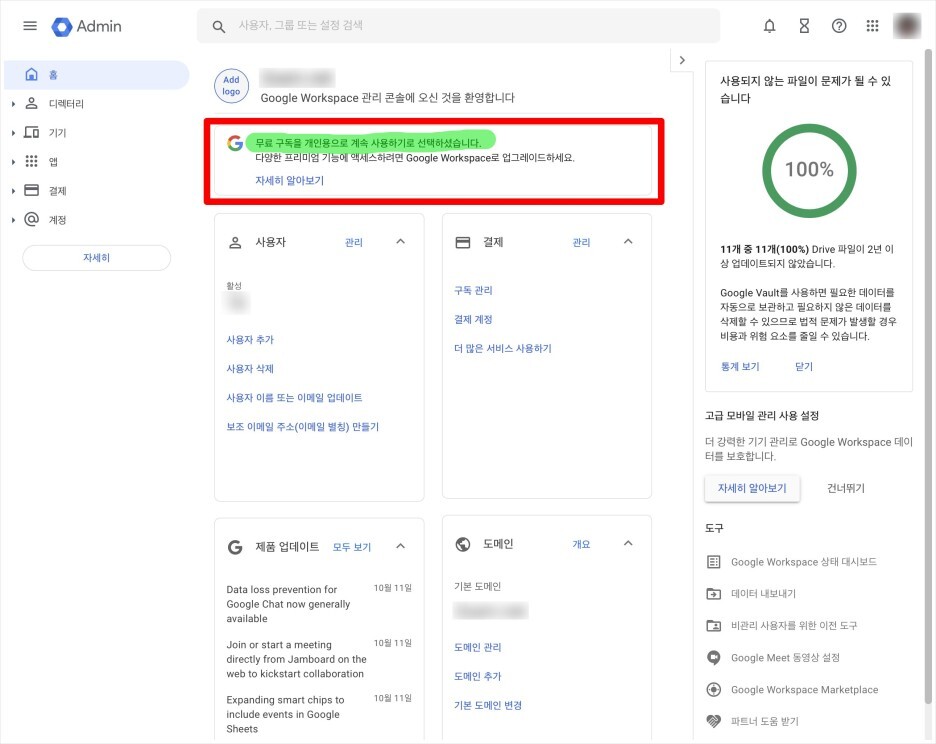Open 보조 이메일 주소(이메일 별칭) 만들기 link
The width and height of the screenshot is (936, 744).
tap(303, 426)
